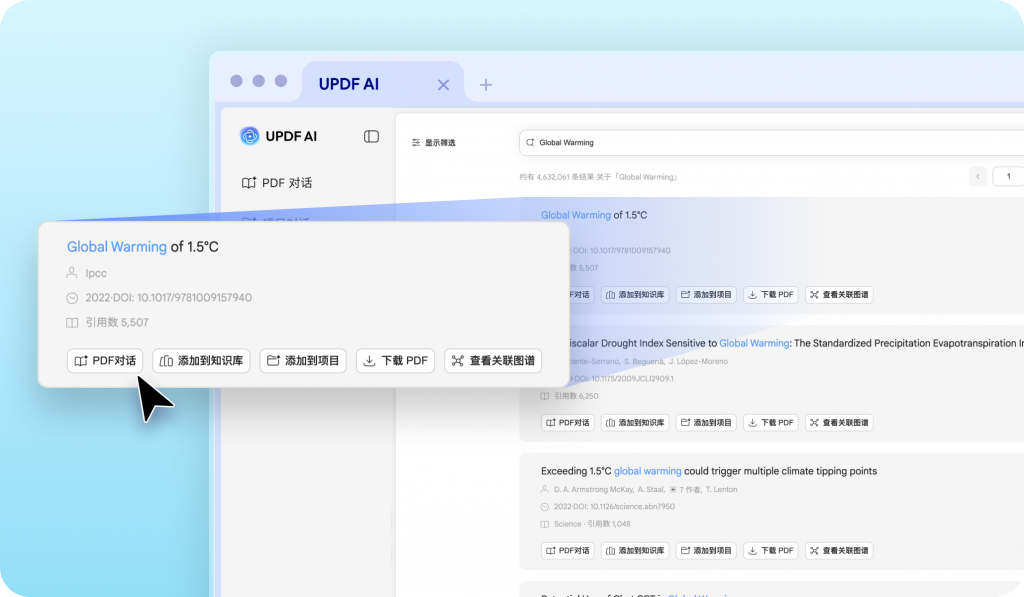Select the UPDF AI tab

pos(348,85)
